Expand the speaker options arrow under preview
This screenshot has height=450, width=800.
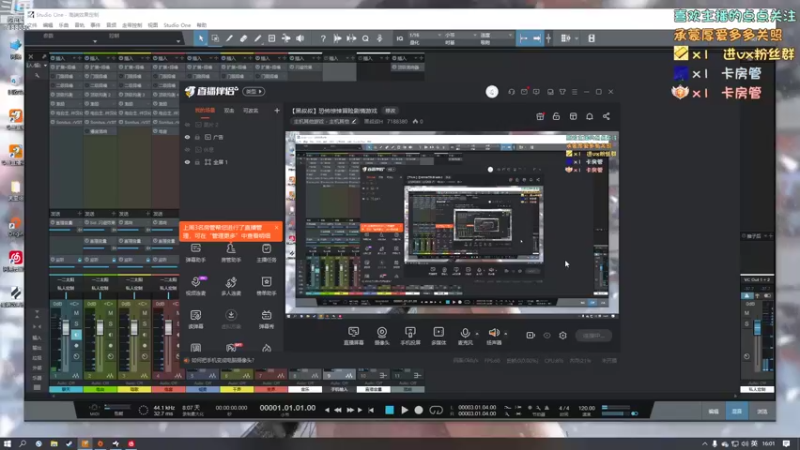pyautogui.click(x=506, y=334)
